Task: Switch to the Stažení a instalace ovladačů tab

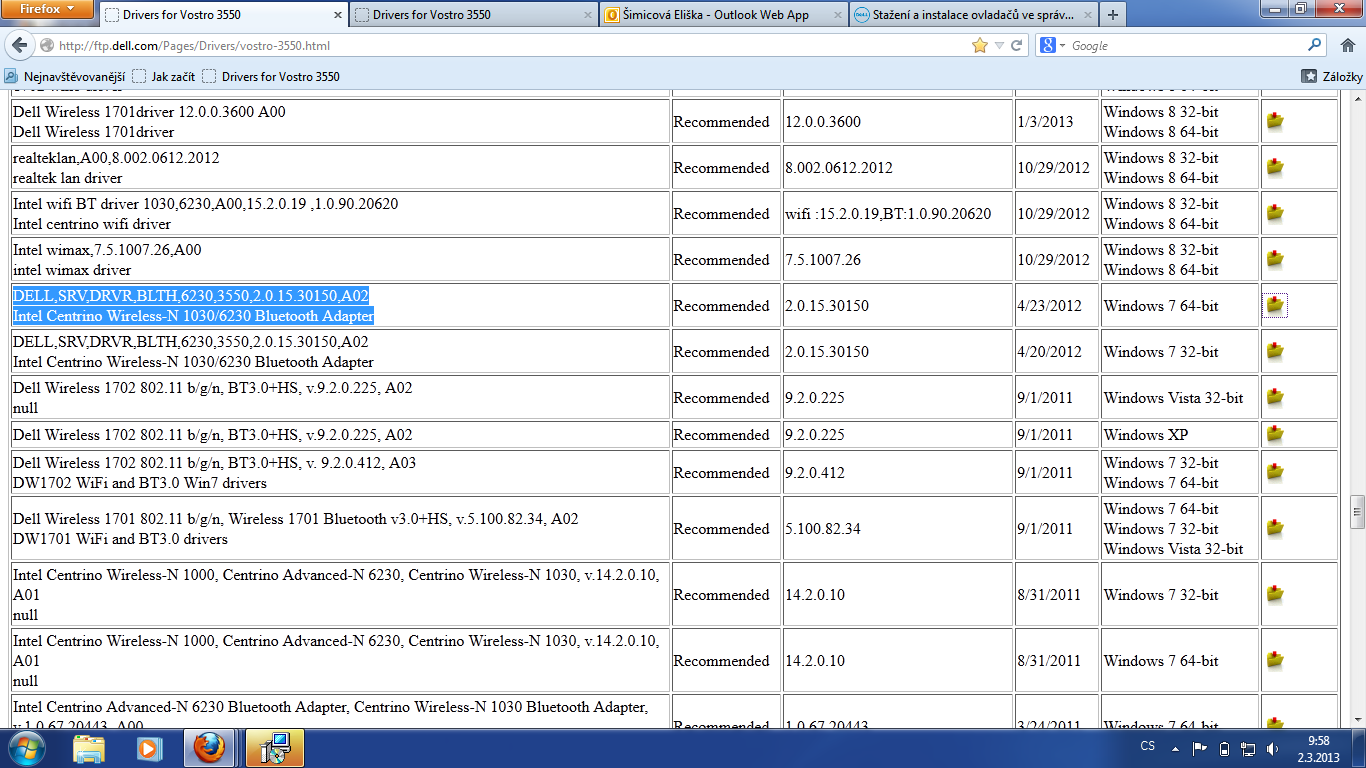Action: tap(972, 15)
